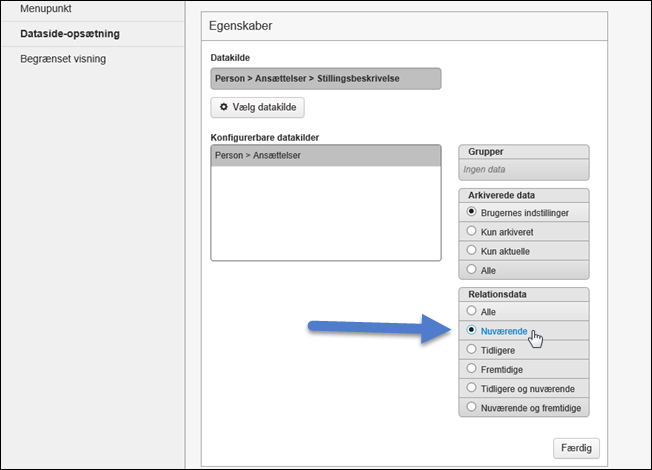Select the Nuværende relation data option
Screen dimensions: 652x470
pos(471,330)
